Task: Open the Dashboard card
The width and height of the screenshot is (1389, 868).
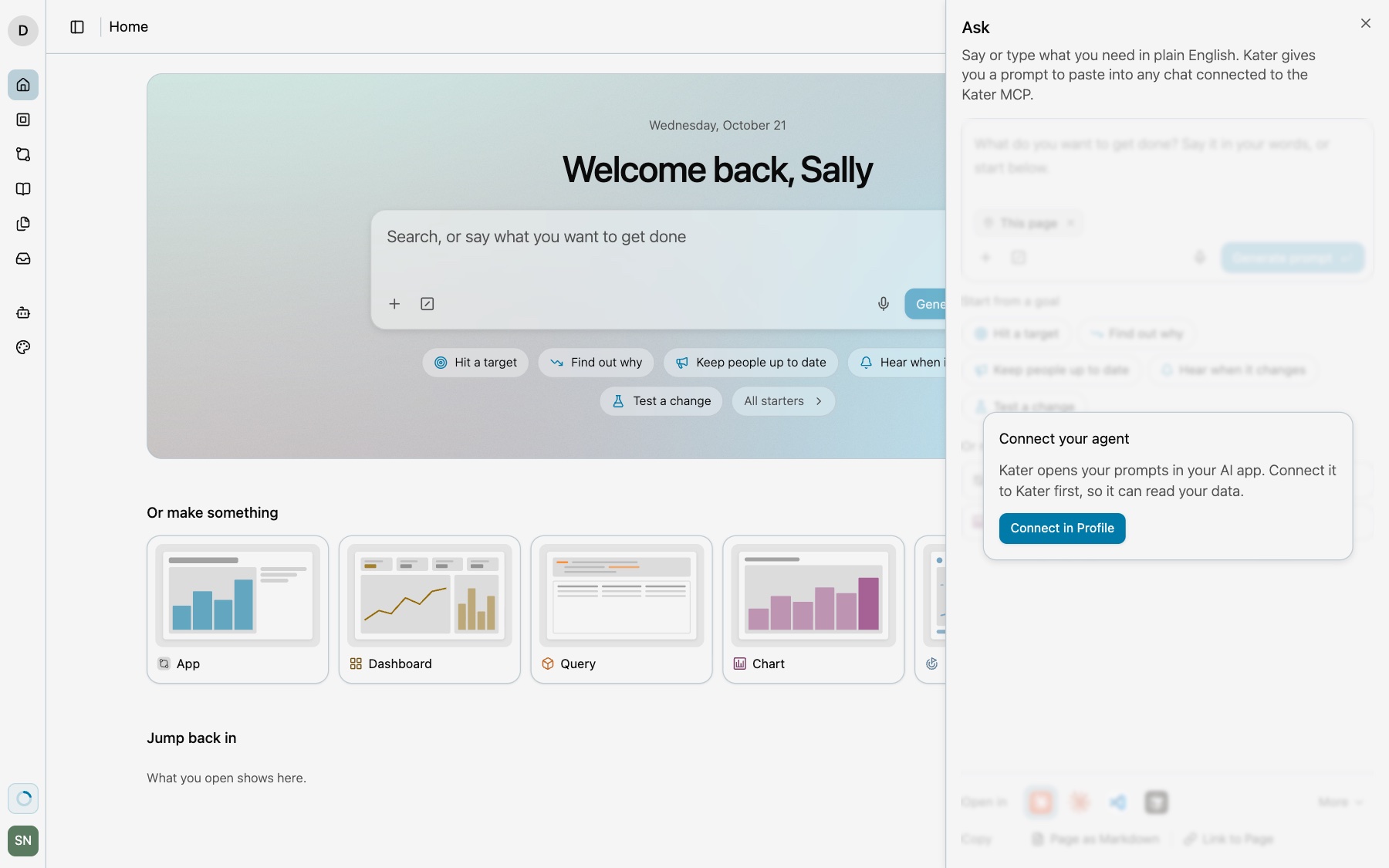Action: tap(430, 610)
